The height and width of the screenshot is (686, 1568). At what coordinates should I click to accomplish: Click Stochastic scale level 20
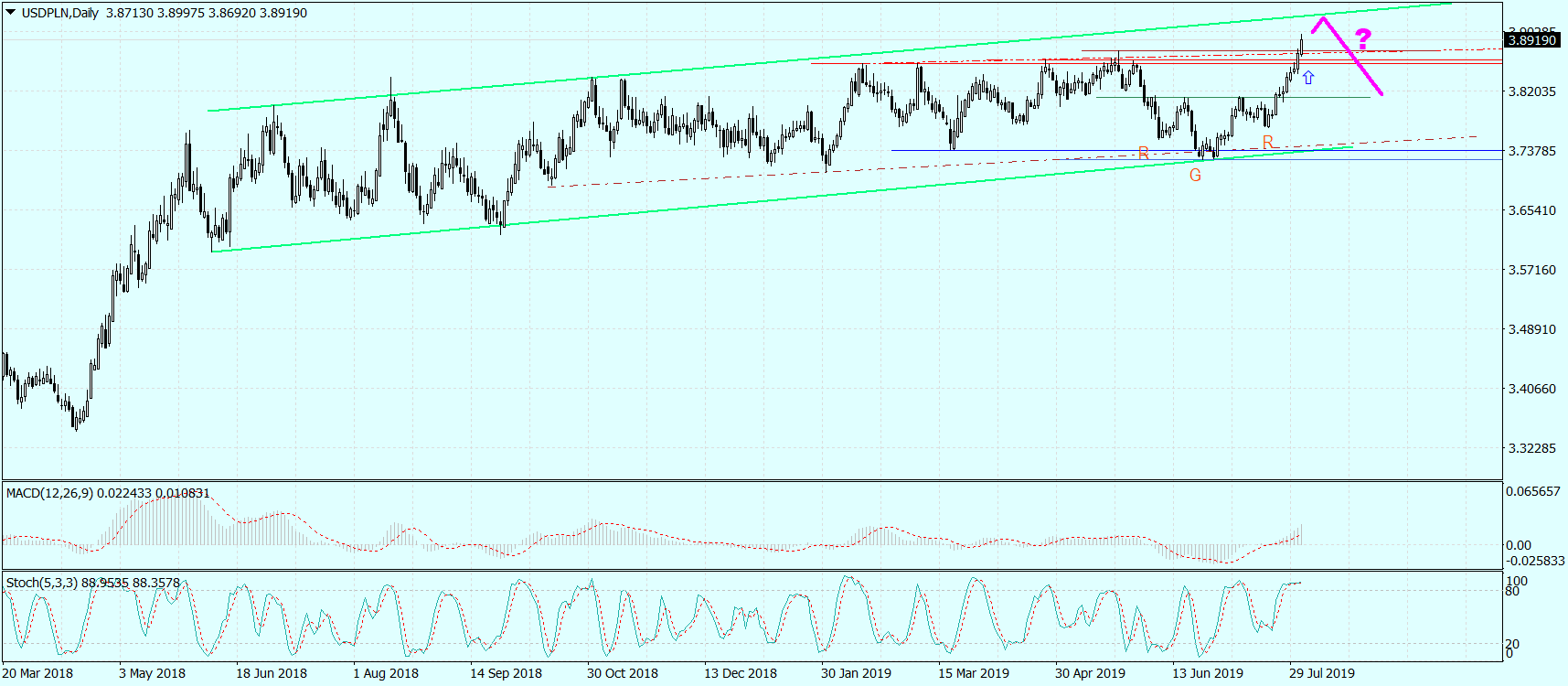[1513, 644]
